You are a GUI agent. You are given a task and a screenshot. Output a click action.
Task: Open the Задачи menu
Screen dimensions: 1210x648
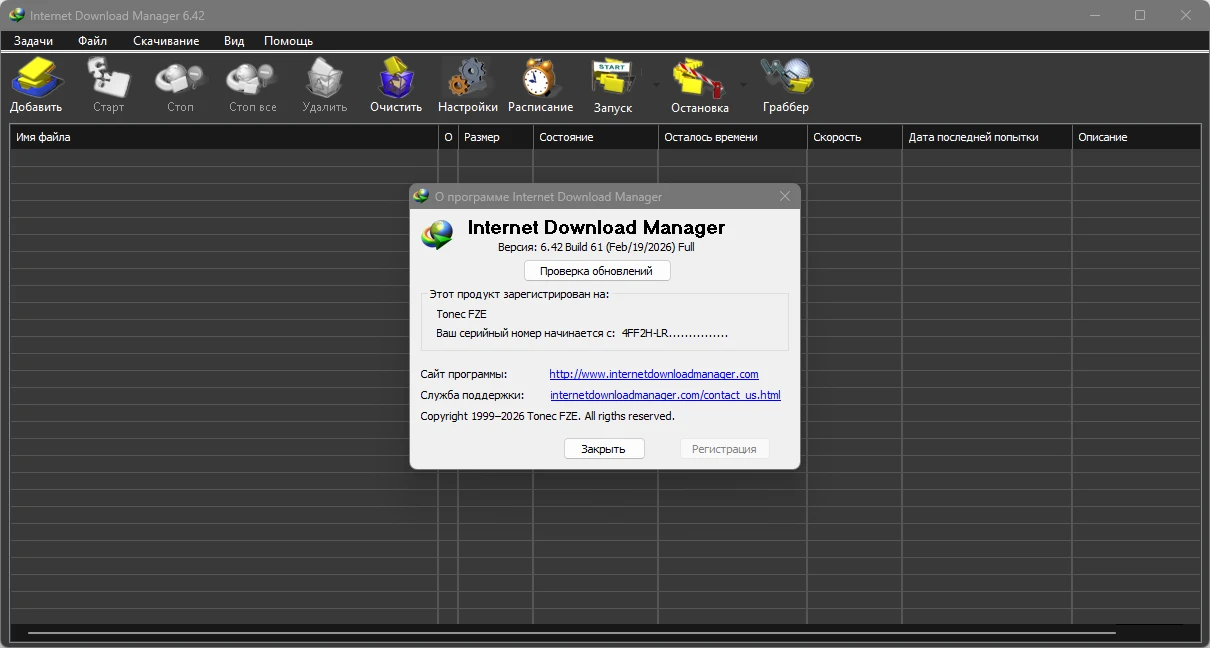[x=33, y=41]
